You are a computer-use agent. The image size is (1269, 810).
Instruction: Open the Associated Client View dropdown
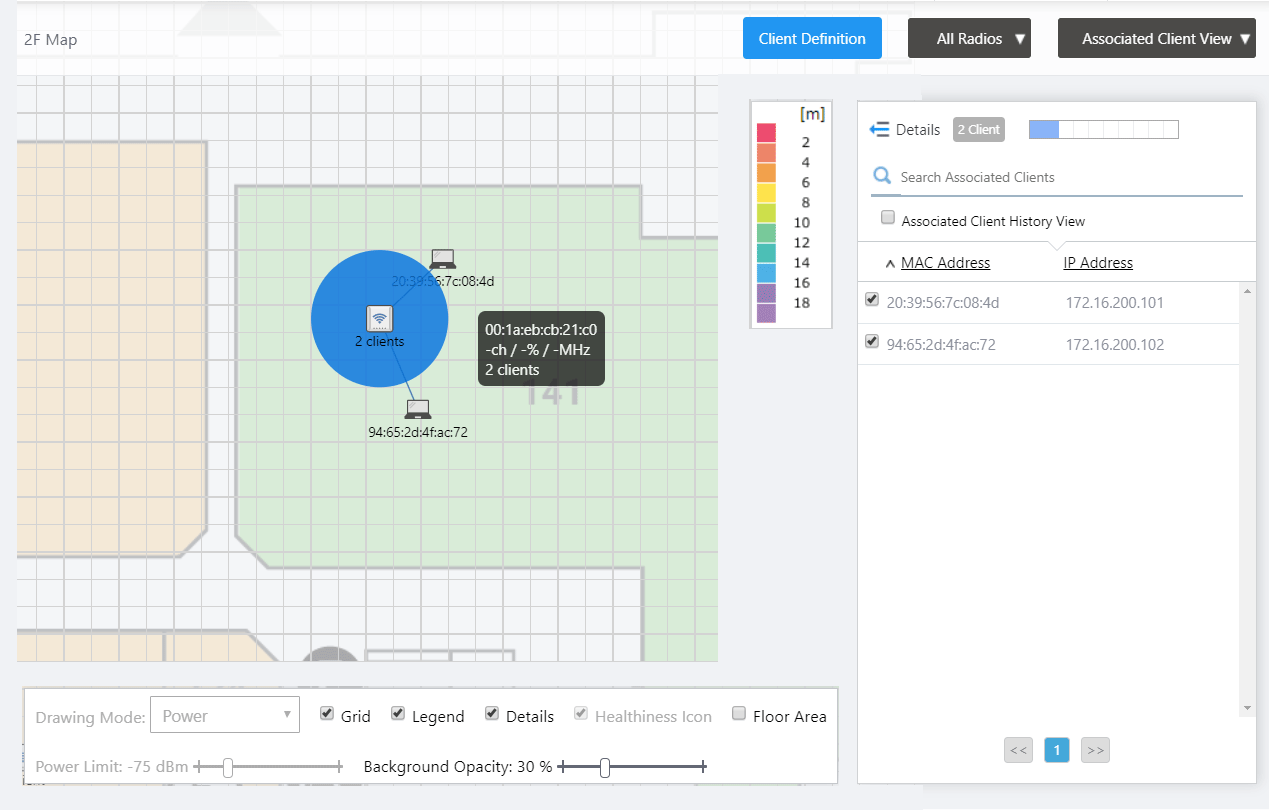1156,38
